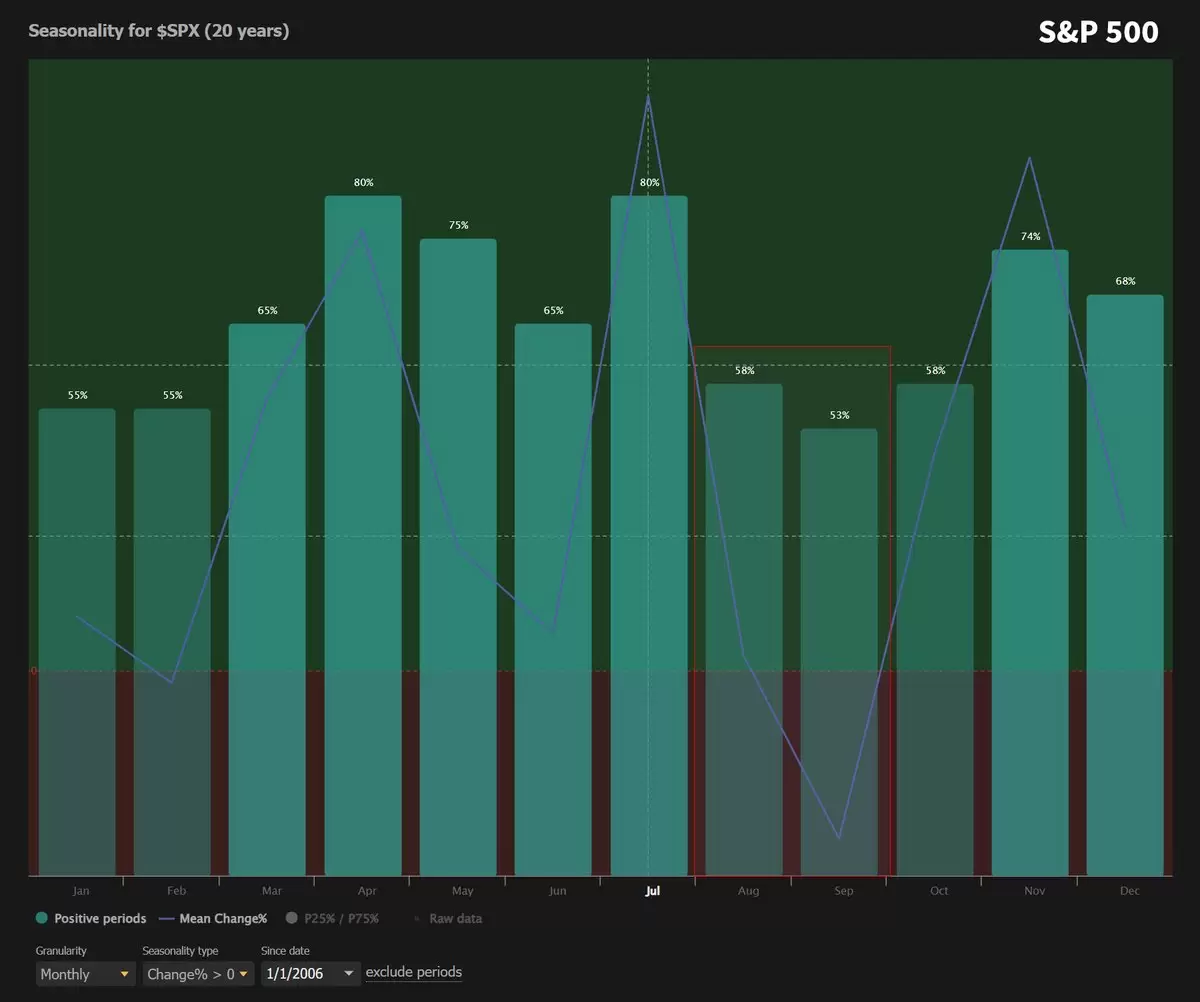Select the March positive periods bar
1200x1002 pixels.
[x=267, y=600]
